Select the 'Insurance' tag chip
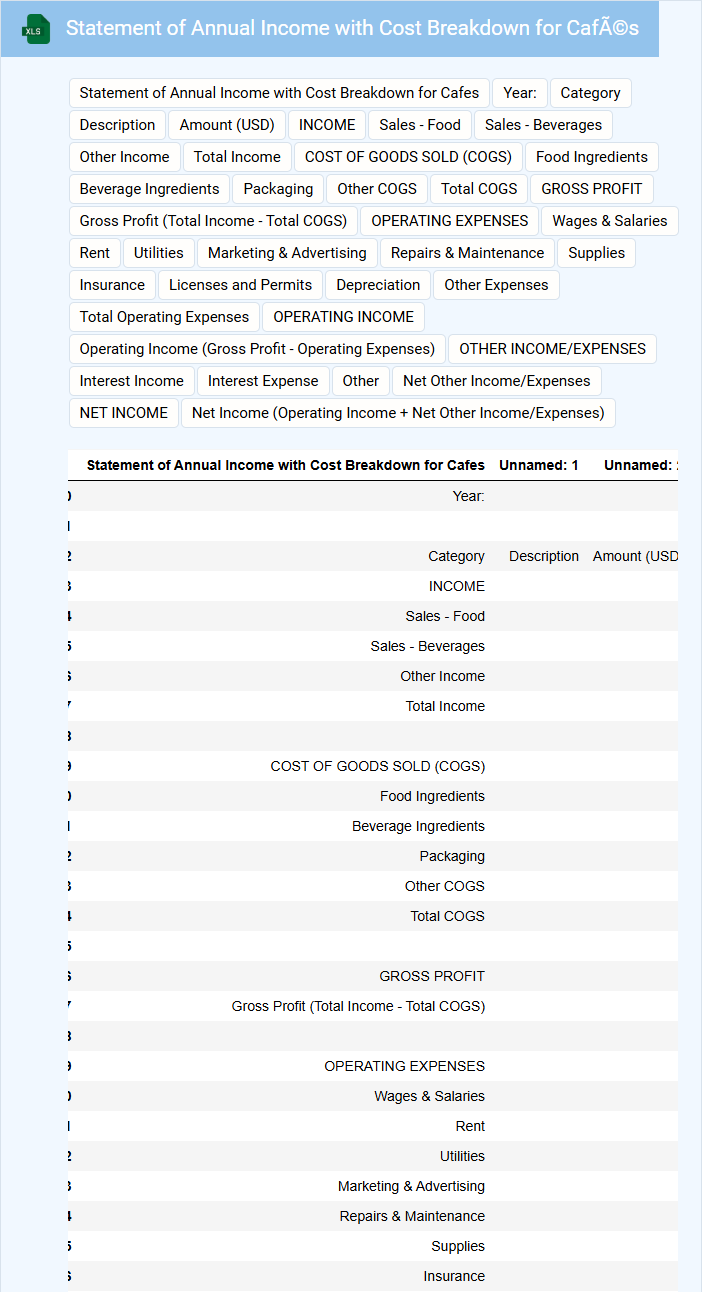 (x=112, y=285)
